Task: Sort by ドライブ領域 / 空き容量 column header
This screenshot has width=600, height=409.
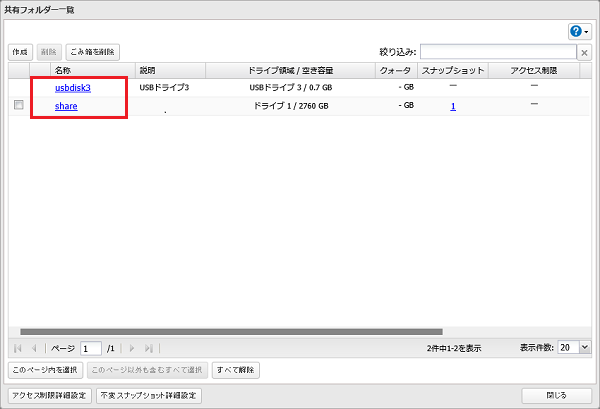Action: coord(290,70)
